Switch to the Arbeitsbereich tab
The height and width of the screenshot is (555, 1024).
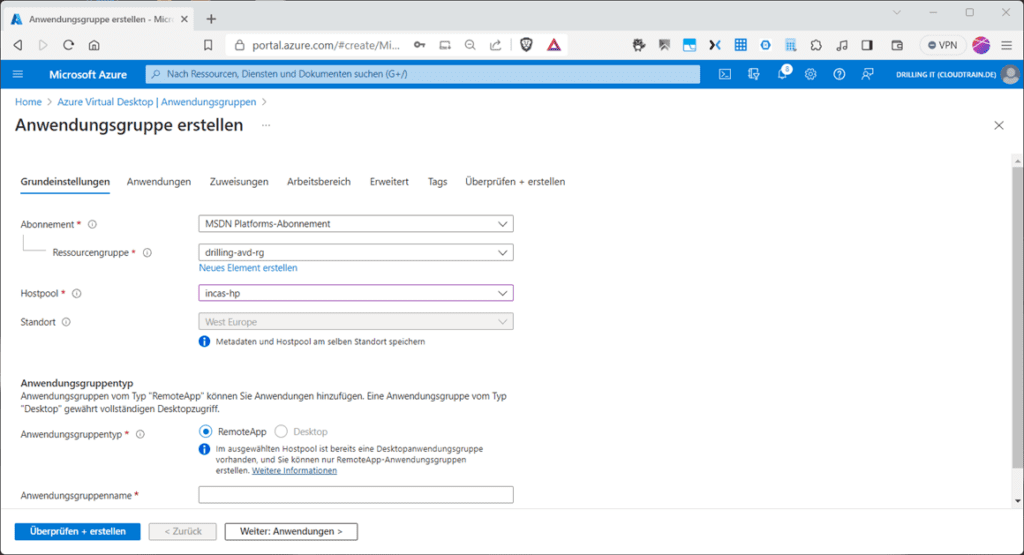pyautogui.click(x=319, y=182)
